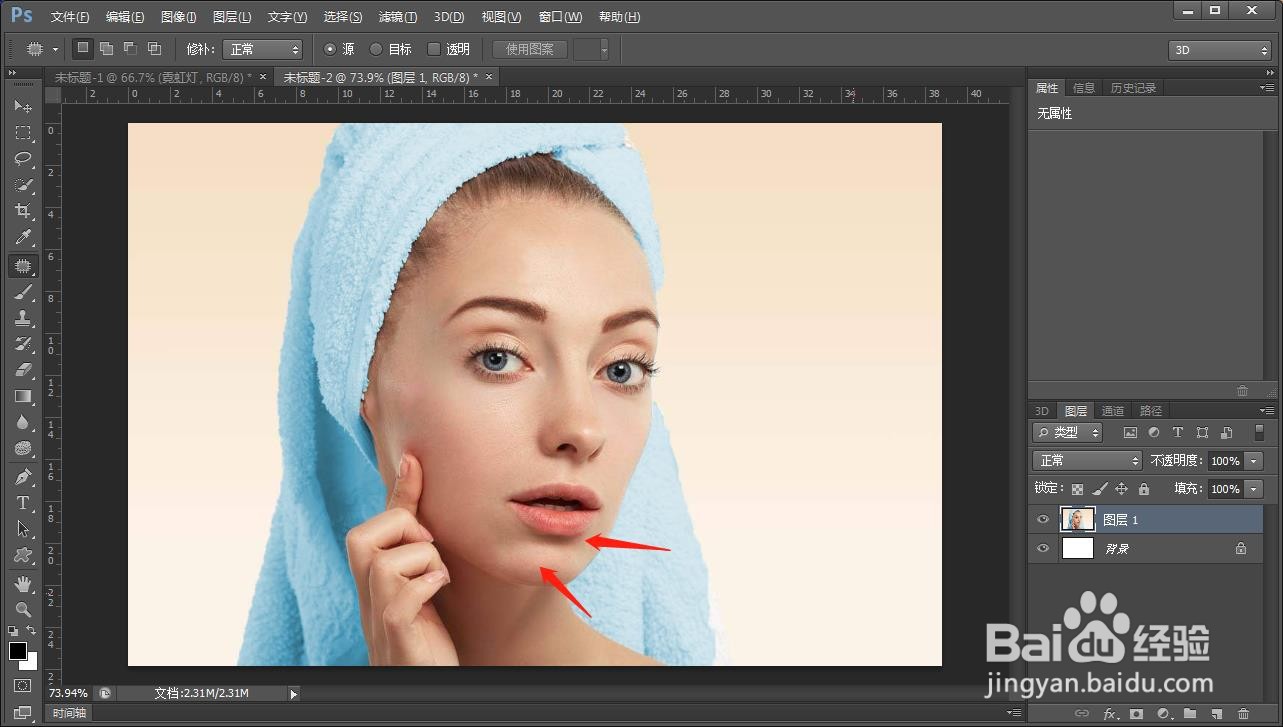
Task: Select the Eyedropper tool
Action: 23,237
